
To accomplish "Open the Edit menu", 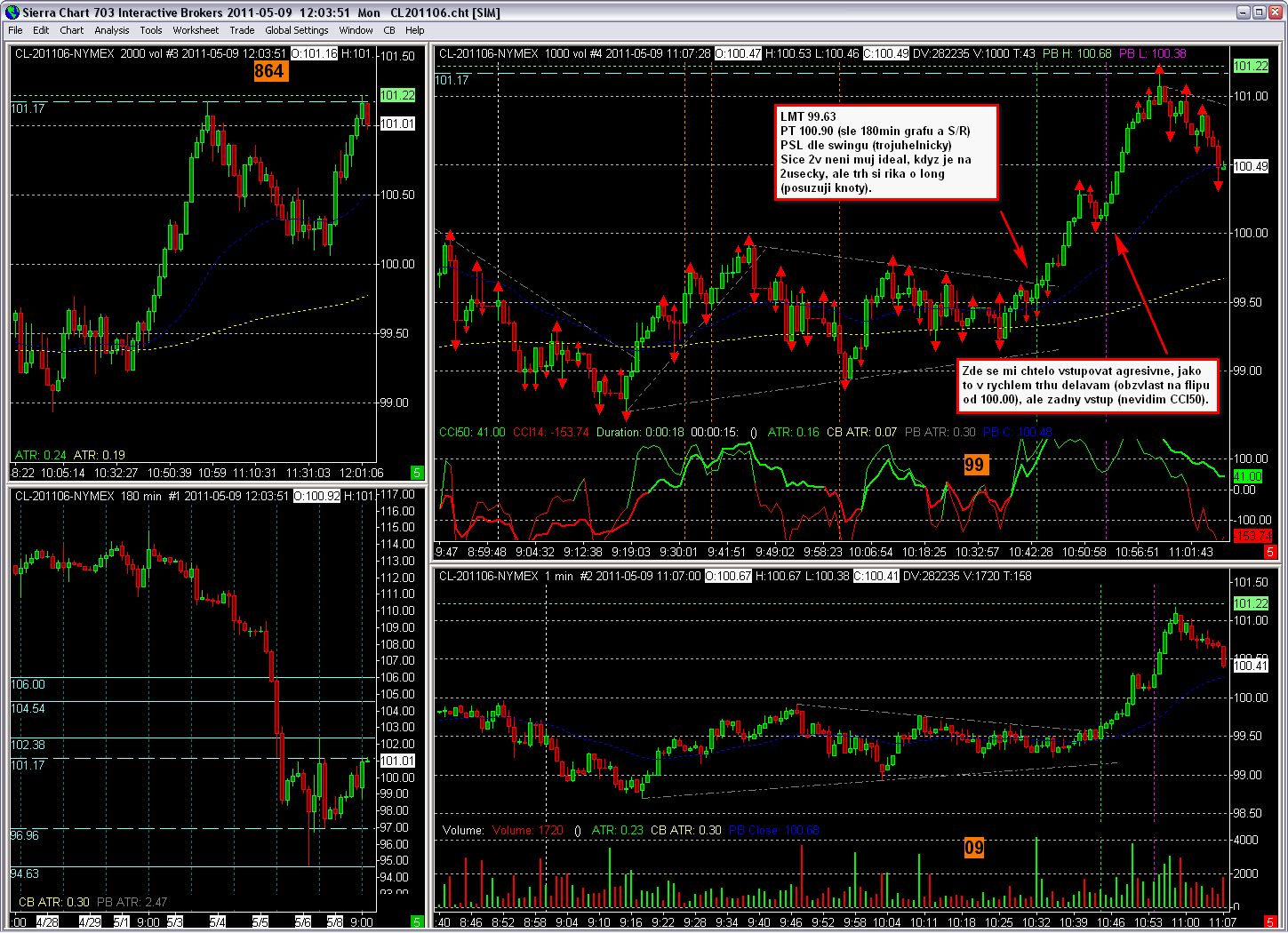I will tap(41, 30).
